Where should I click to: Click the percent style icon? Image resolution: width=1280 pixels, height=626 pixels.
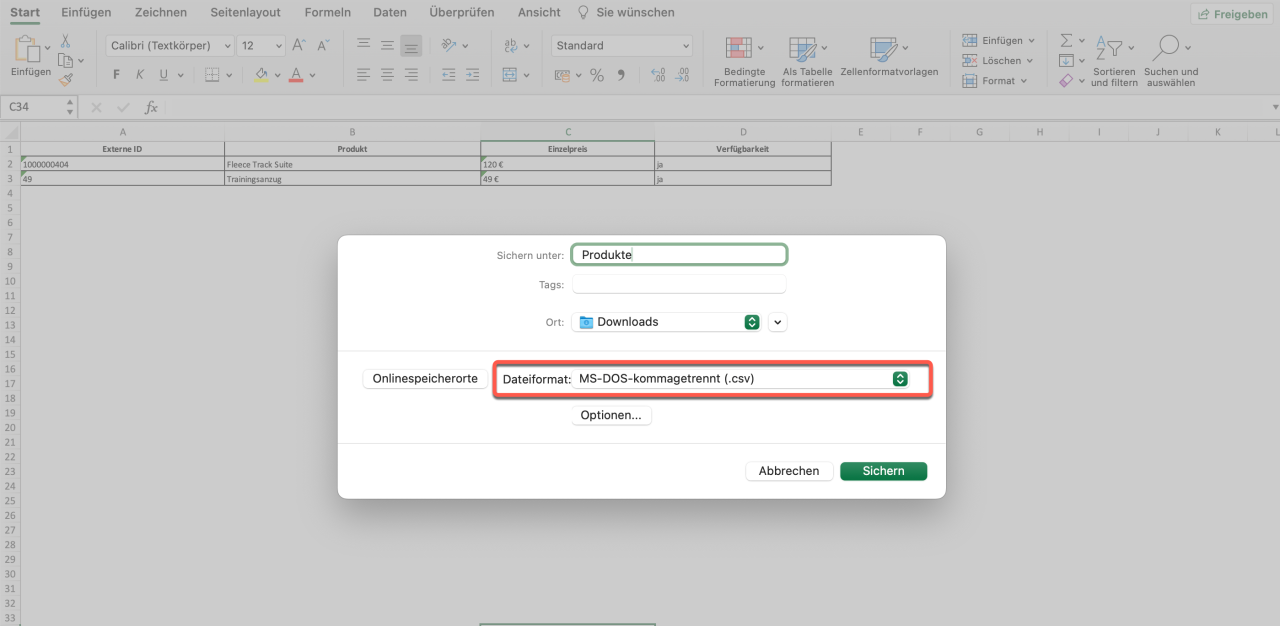click(x=597, y=75)
